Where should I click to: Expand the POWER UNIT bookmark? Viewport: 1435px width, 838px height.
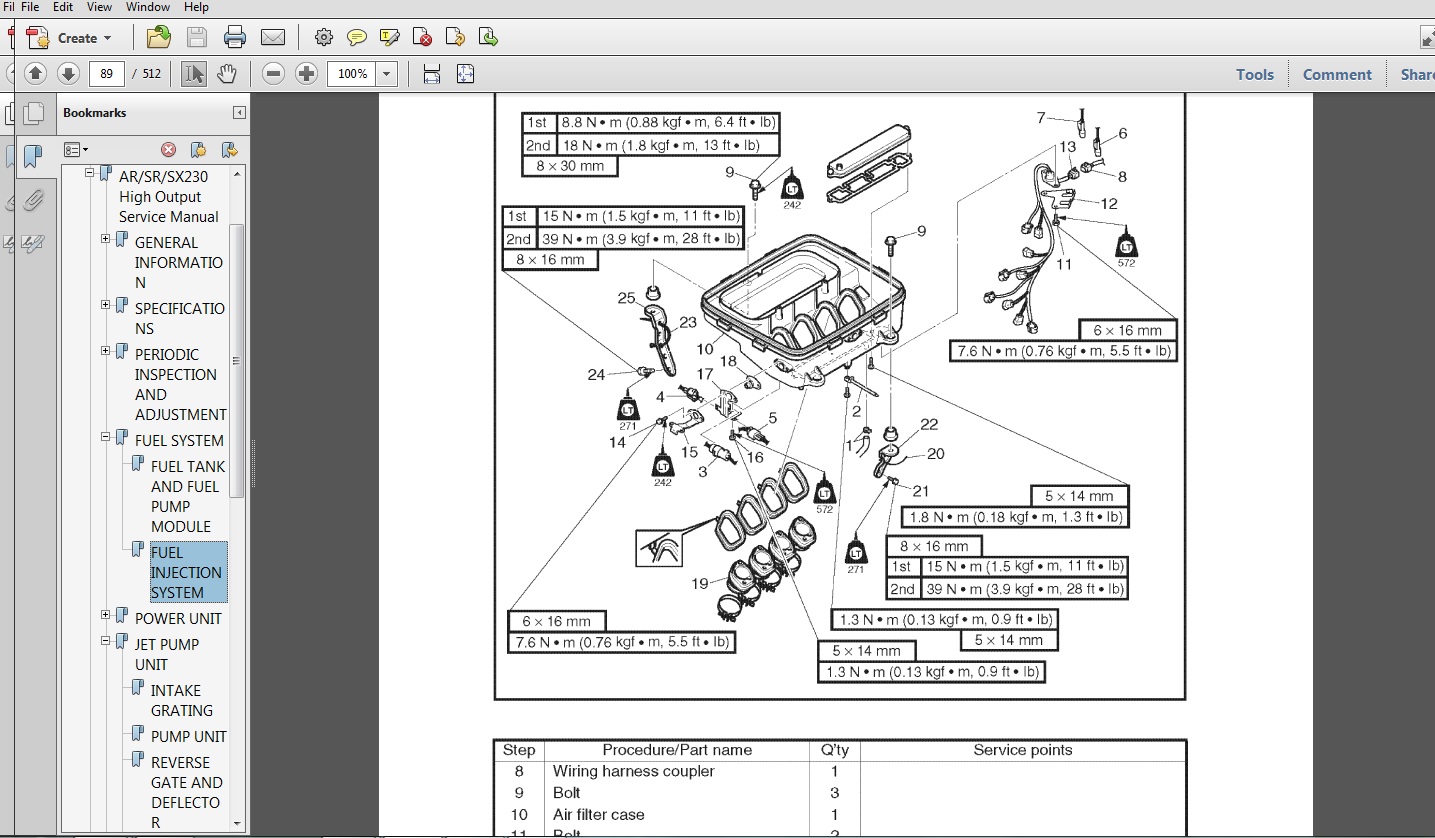(106, 615)
